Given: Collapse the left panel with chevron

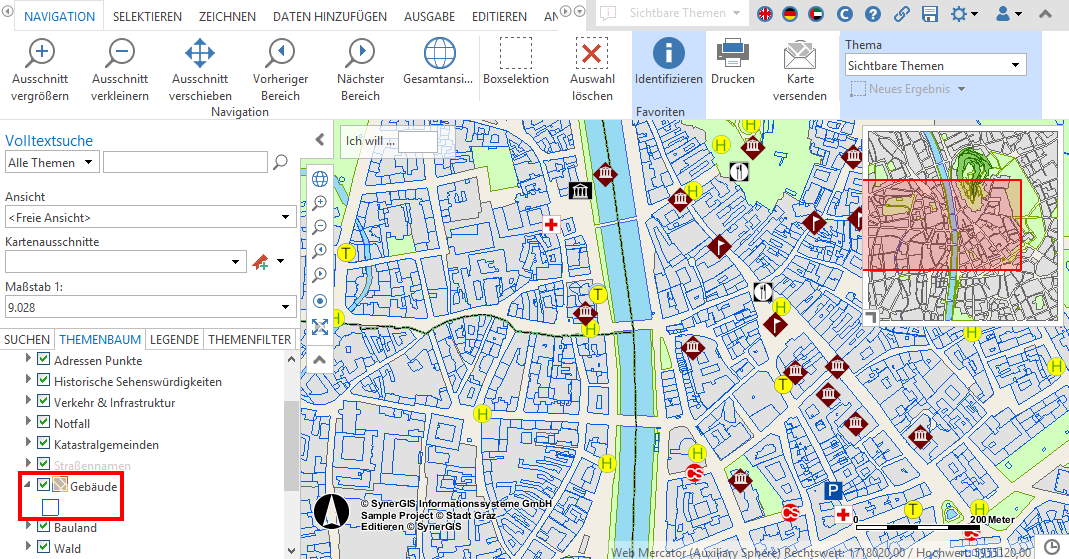Looking at the screenshot, I should tap(320, 140).
